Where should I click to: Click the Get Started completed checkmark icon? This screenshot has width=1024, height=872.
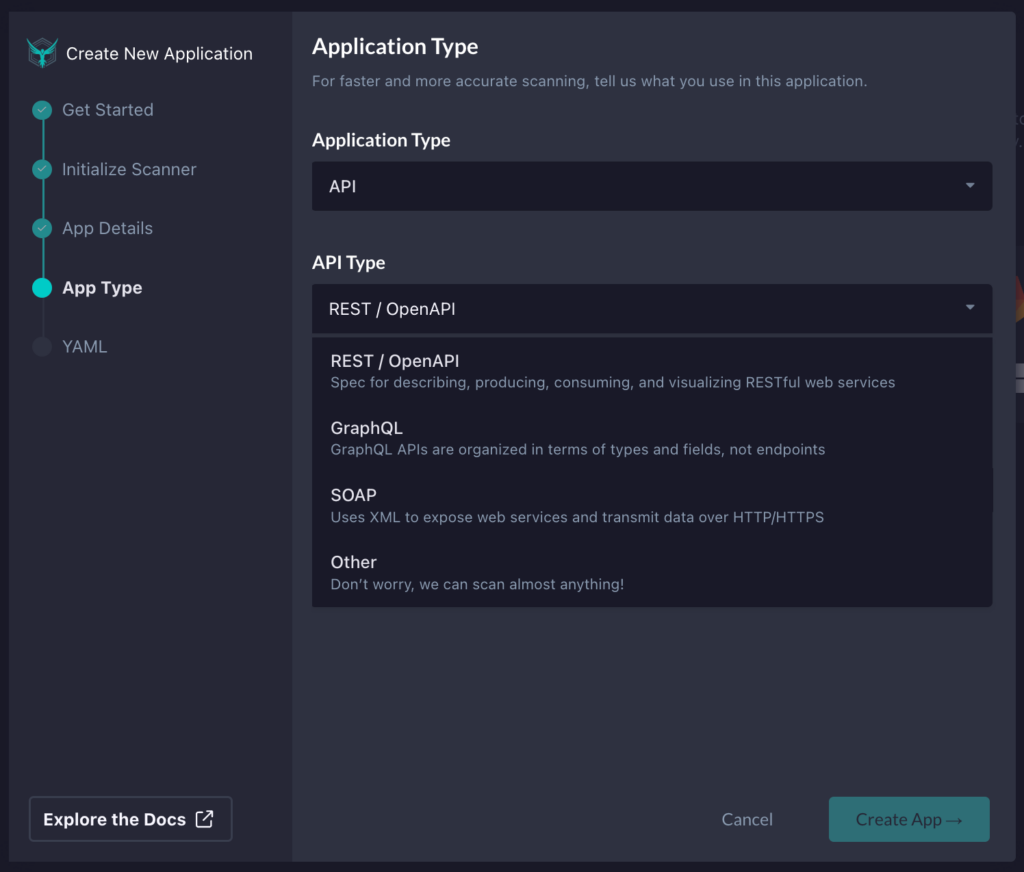(x=41, y=110)
